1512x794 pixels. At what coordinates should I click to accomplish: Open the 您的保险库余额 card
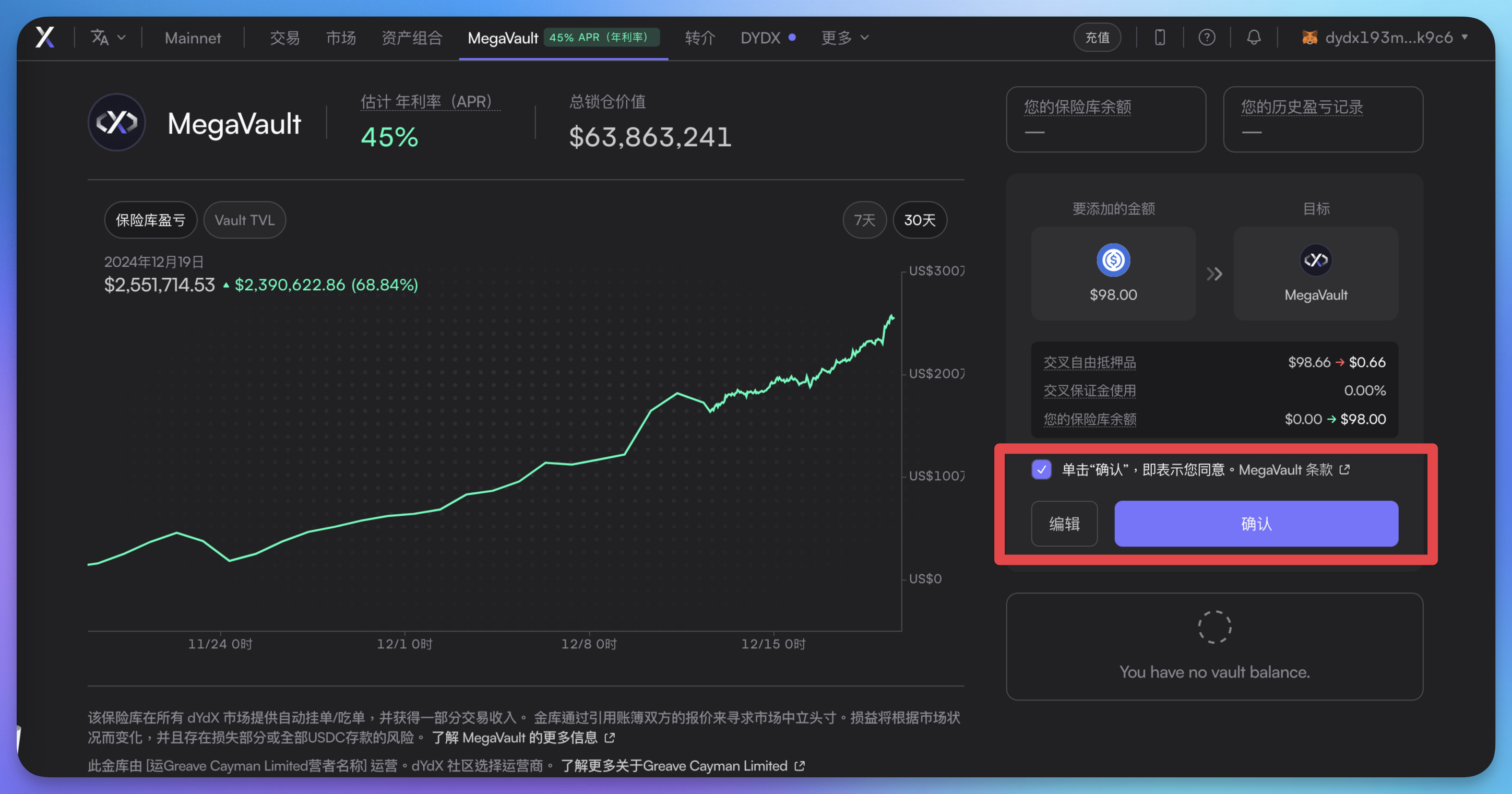pos(1106,119)
